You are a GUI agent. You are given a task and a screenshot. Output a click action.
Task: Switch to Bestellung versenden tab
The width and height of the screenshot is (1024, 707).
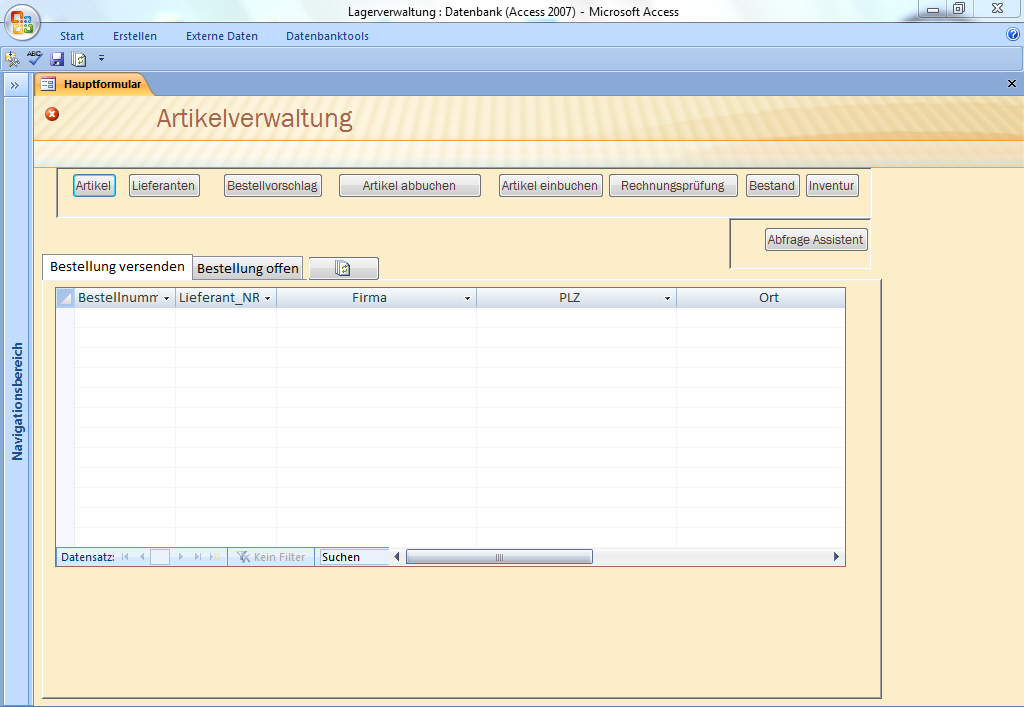[118, 266]
